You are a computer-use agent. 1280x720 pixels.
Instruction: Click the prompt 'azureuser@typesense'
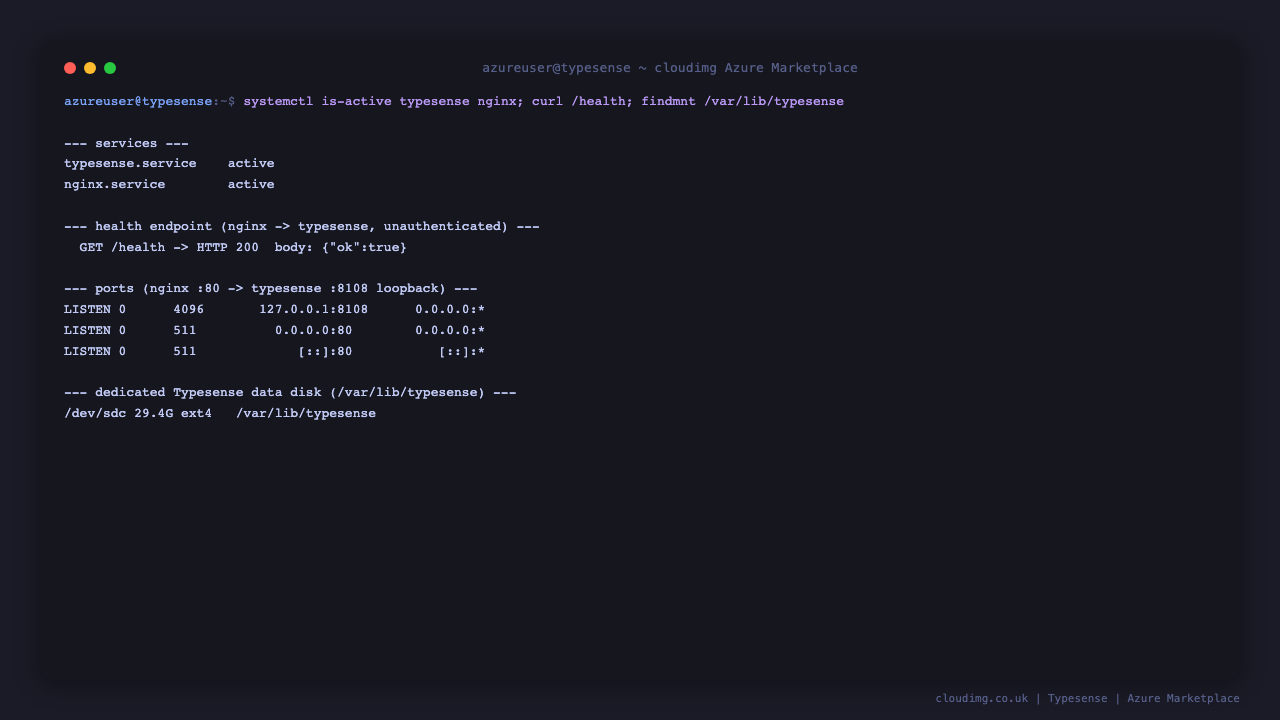pos(138,102)
